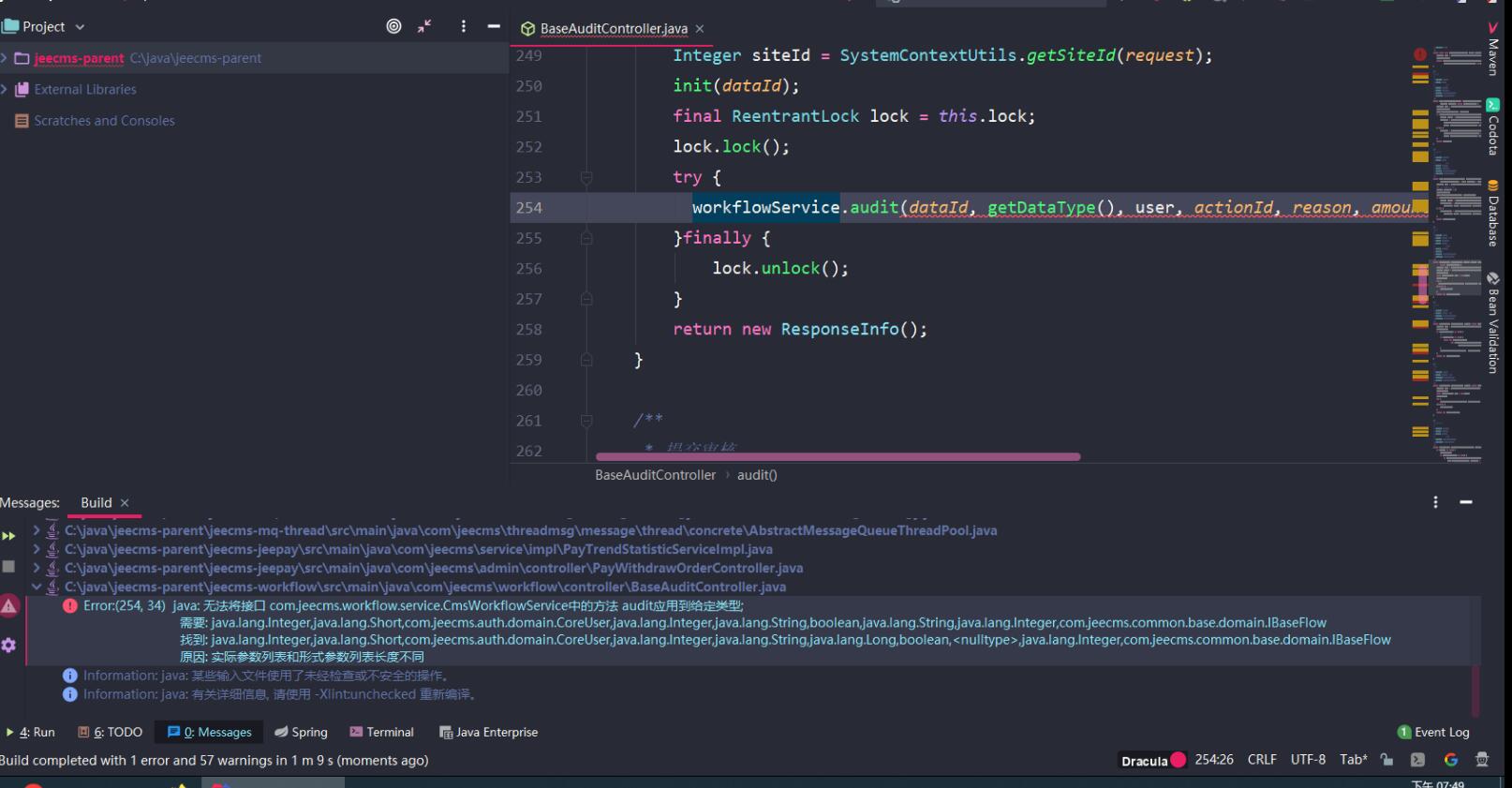The width and height of the screenshot is (1512, 788).
Task: Click the Dracula theme color indicator
Action: coord(1178,760)
